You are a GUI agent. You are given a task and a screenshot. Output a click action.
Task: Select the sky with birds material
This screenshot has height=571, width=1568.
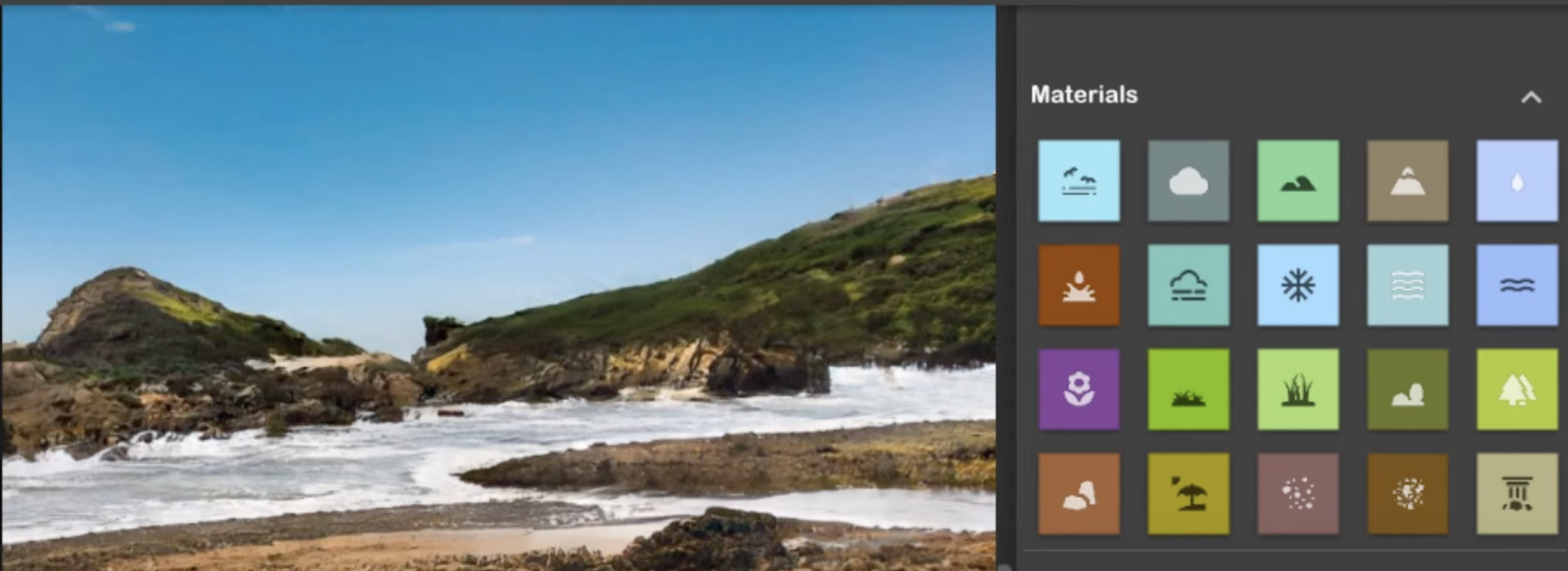[x=1078, y=181]
